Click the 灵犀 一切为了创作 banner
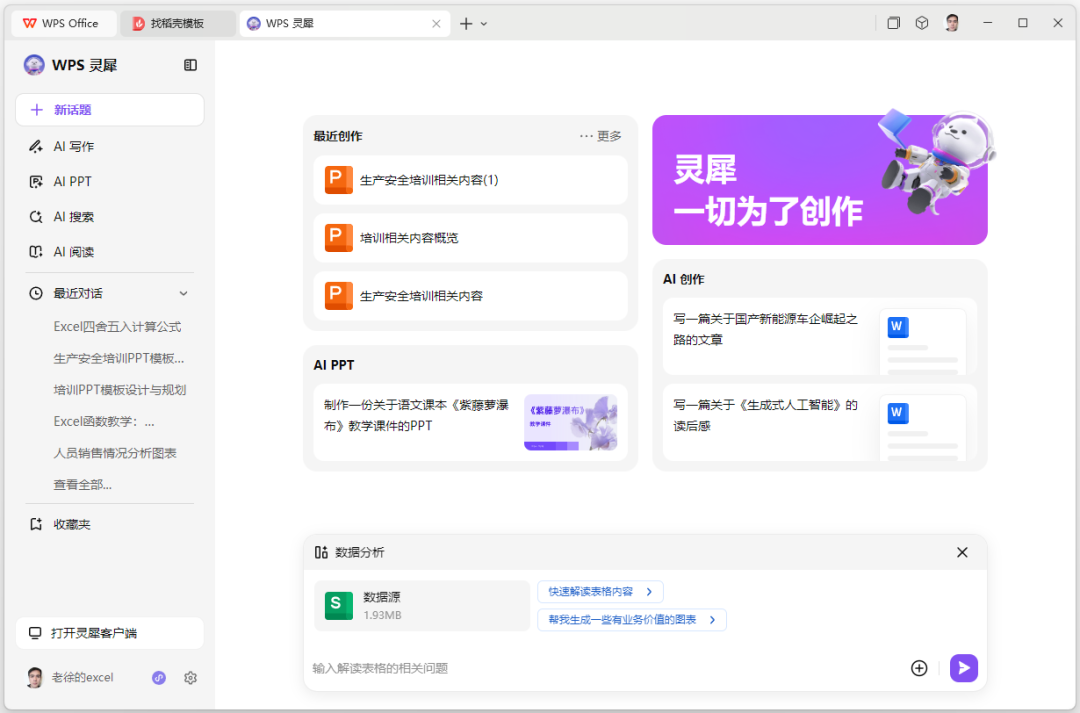Viewport: 1080px width, 713px height. (x=820, y=180)
